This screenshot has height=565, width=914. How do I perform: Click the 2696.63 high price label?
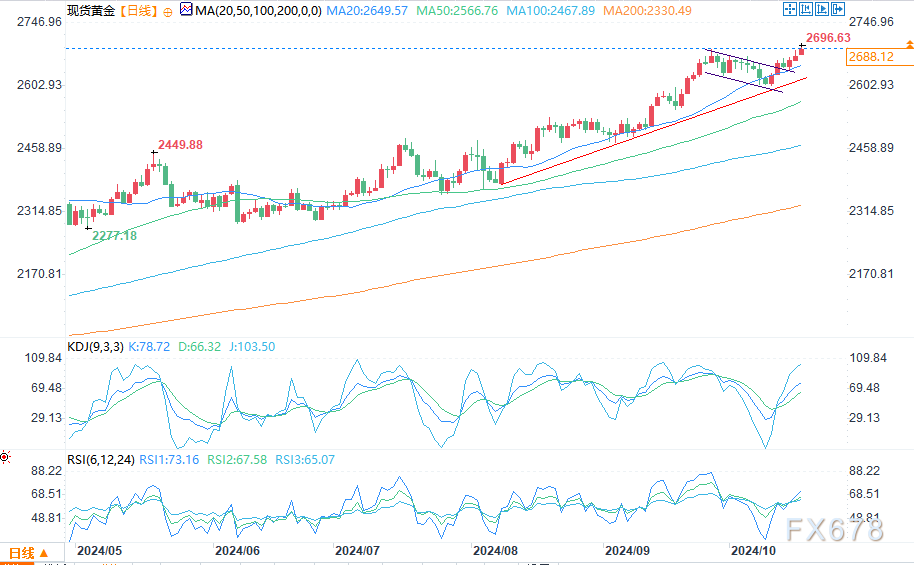pyautogui.click(x=829, y=37)
